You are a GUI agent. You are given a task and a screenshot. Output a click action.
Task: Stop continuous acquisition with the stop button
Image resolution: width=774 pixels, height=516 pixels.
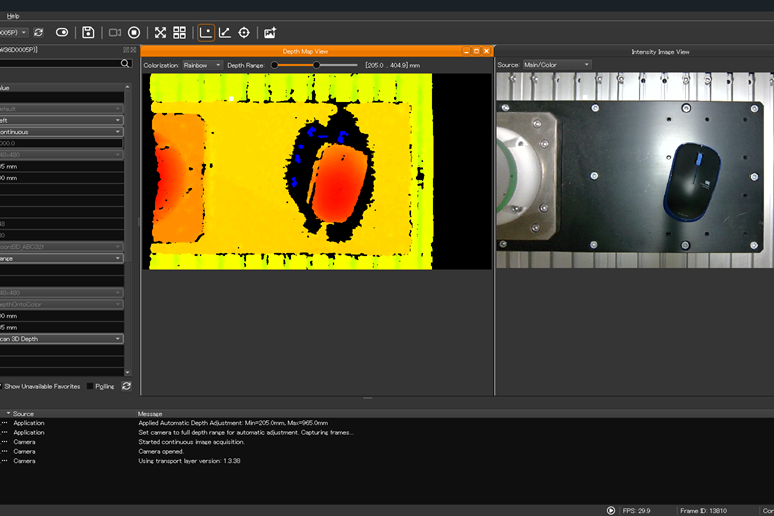point(134,33)
